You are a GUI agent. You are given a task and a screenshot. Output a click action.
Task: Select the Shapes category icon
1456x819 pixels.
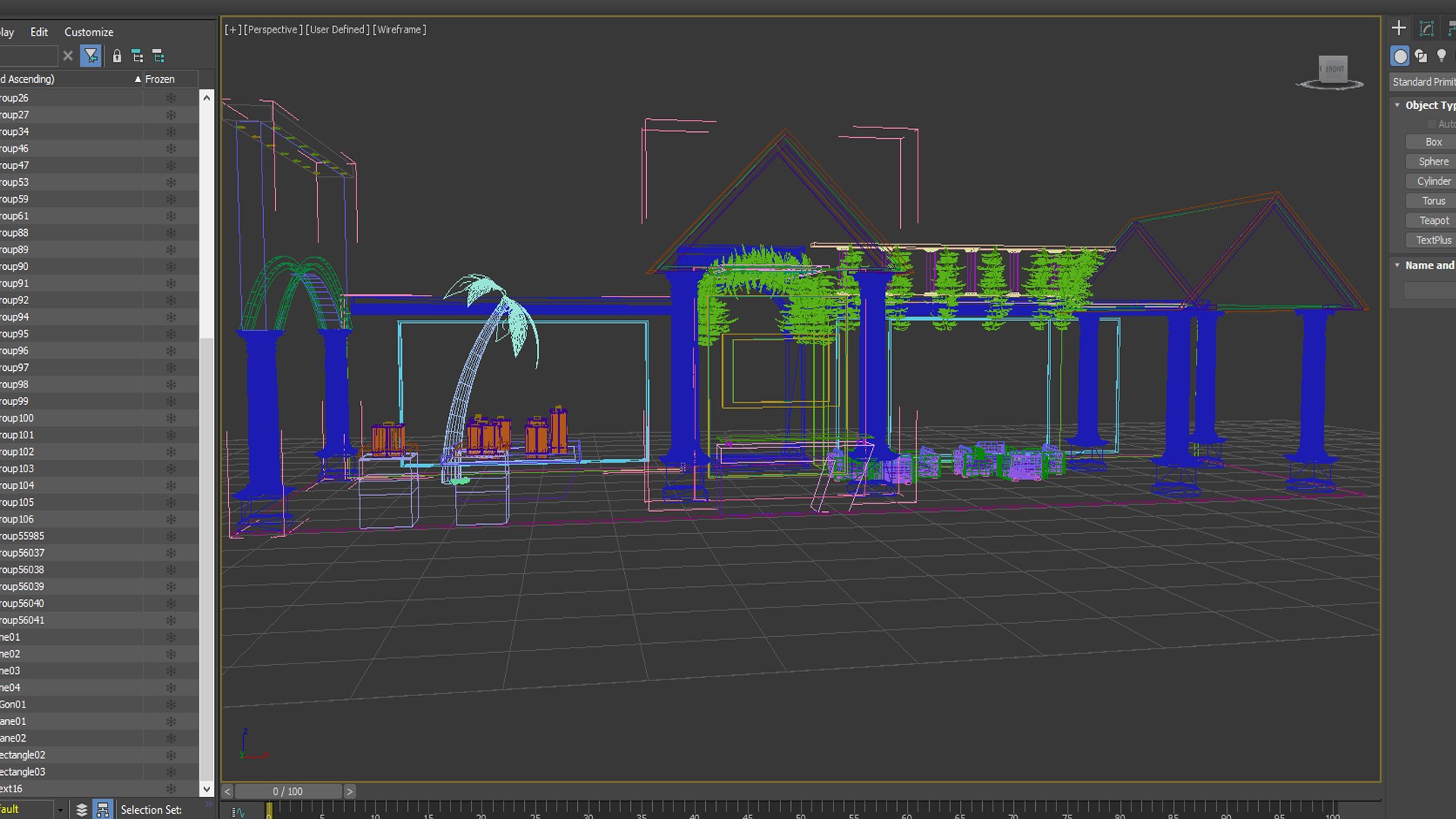click(1421, 56)
